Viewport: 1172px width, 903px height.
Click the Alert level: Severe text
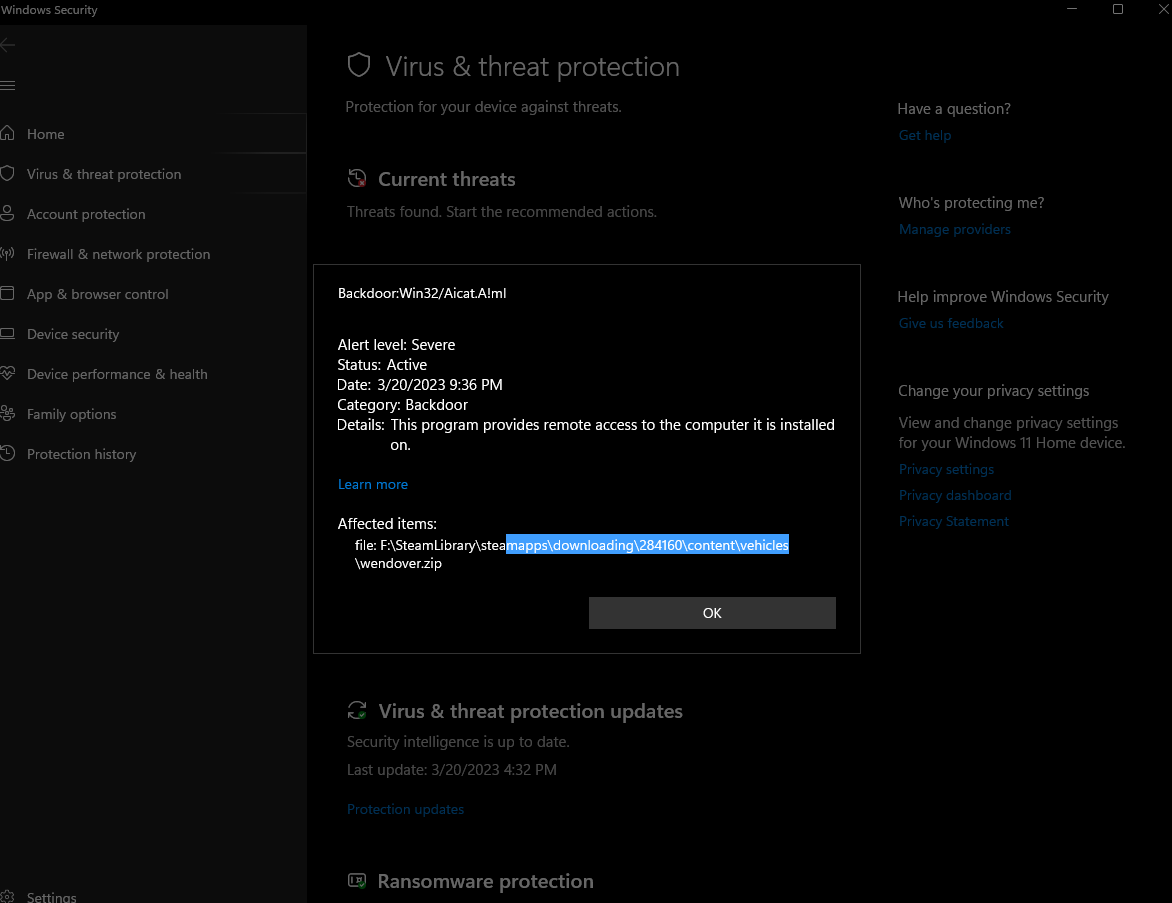[x=396, y=345]
